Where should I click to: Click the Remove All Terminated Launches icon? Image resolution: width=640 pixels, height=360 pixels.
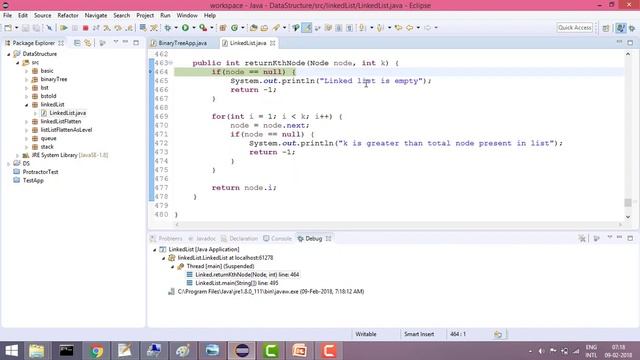click(582, 238)
